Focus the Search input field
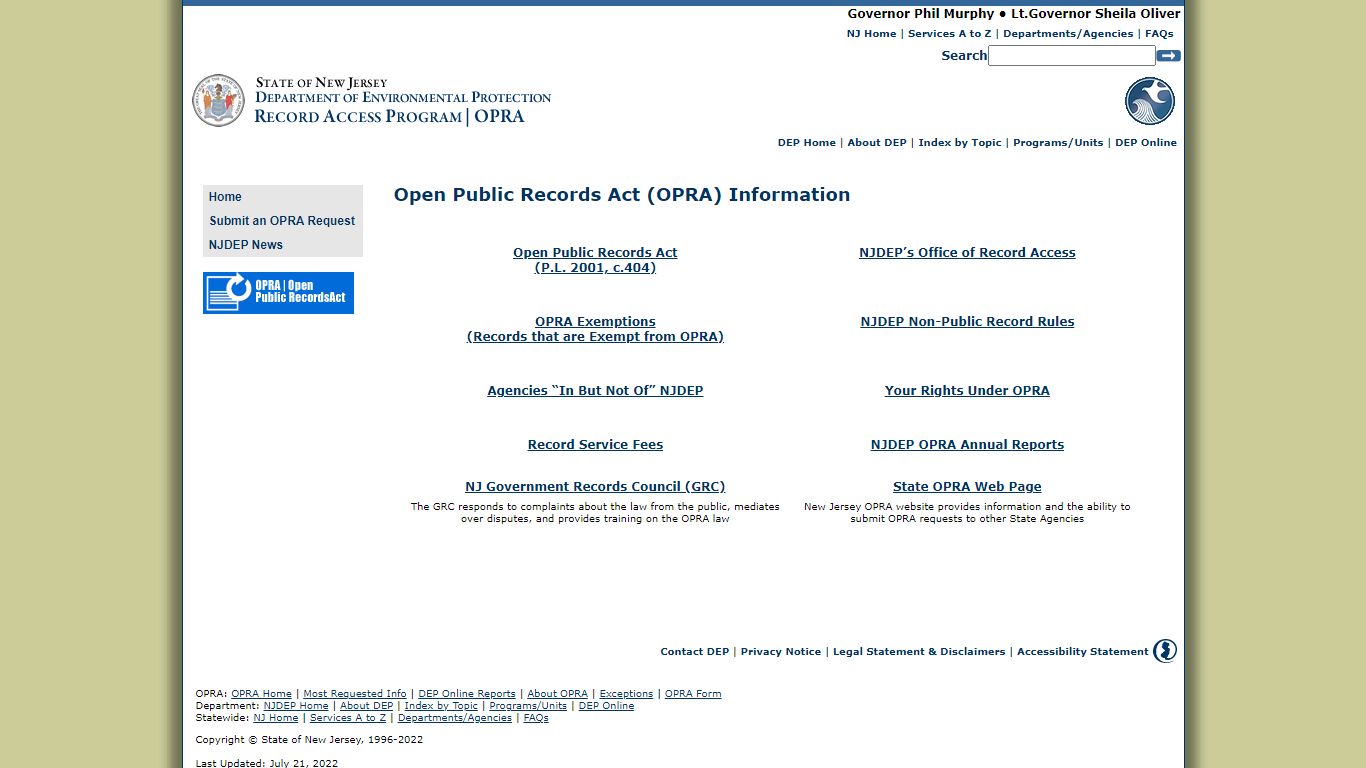 (1071, 56)
